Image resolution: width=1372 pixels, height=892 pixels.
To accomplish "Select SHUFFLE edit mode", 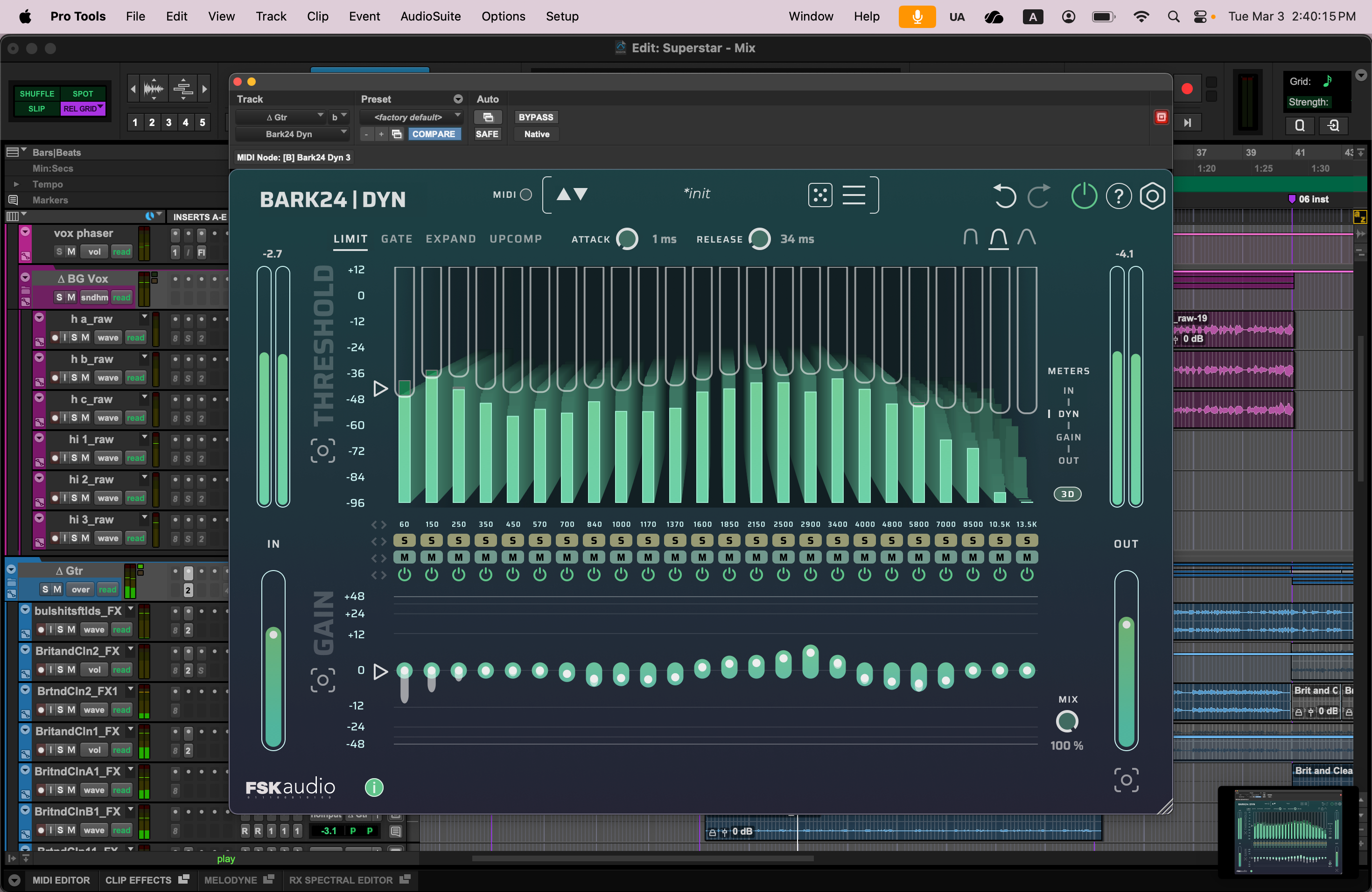I will tap(37, 93).
